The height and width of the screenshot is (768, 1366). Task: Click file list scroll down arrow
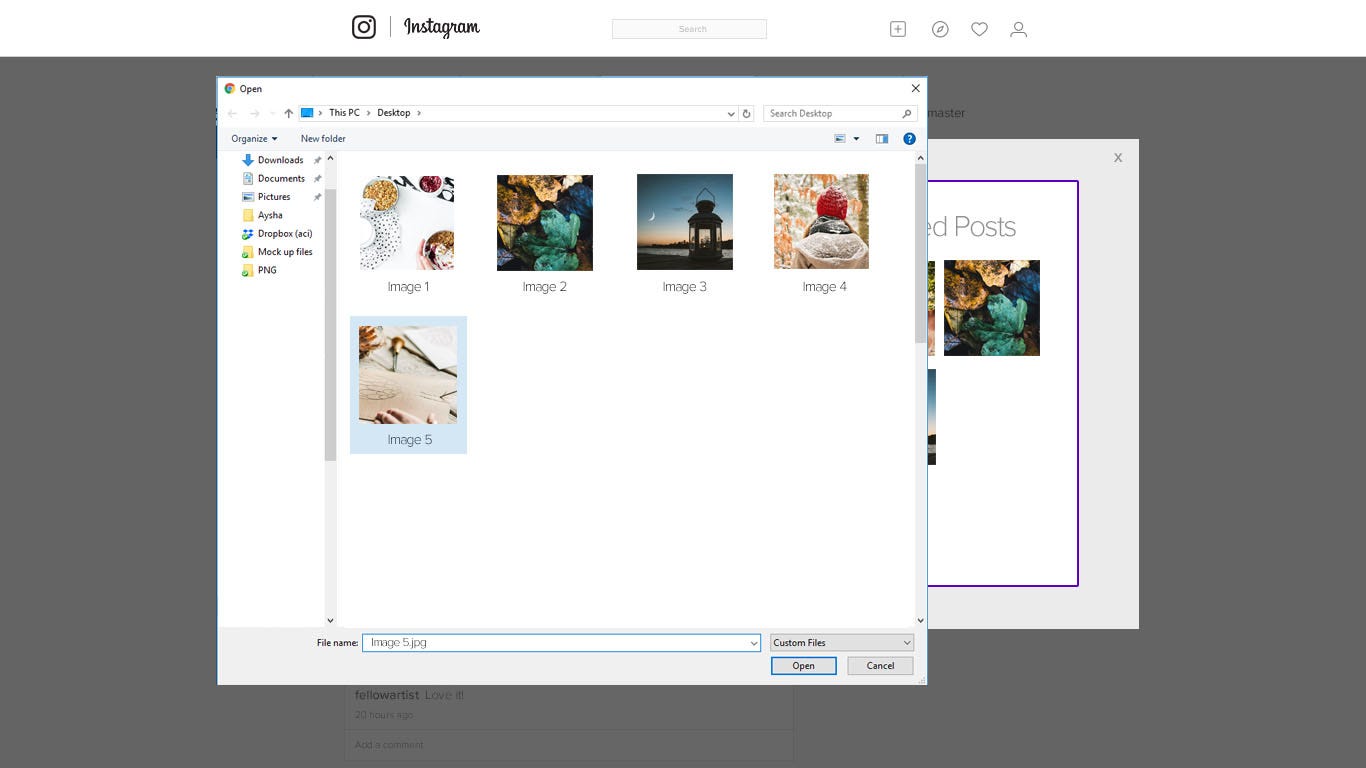[x=920, y=621]
